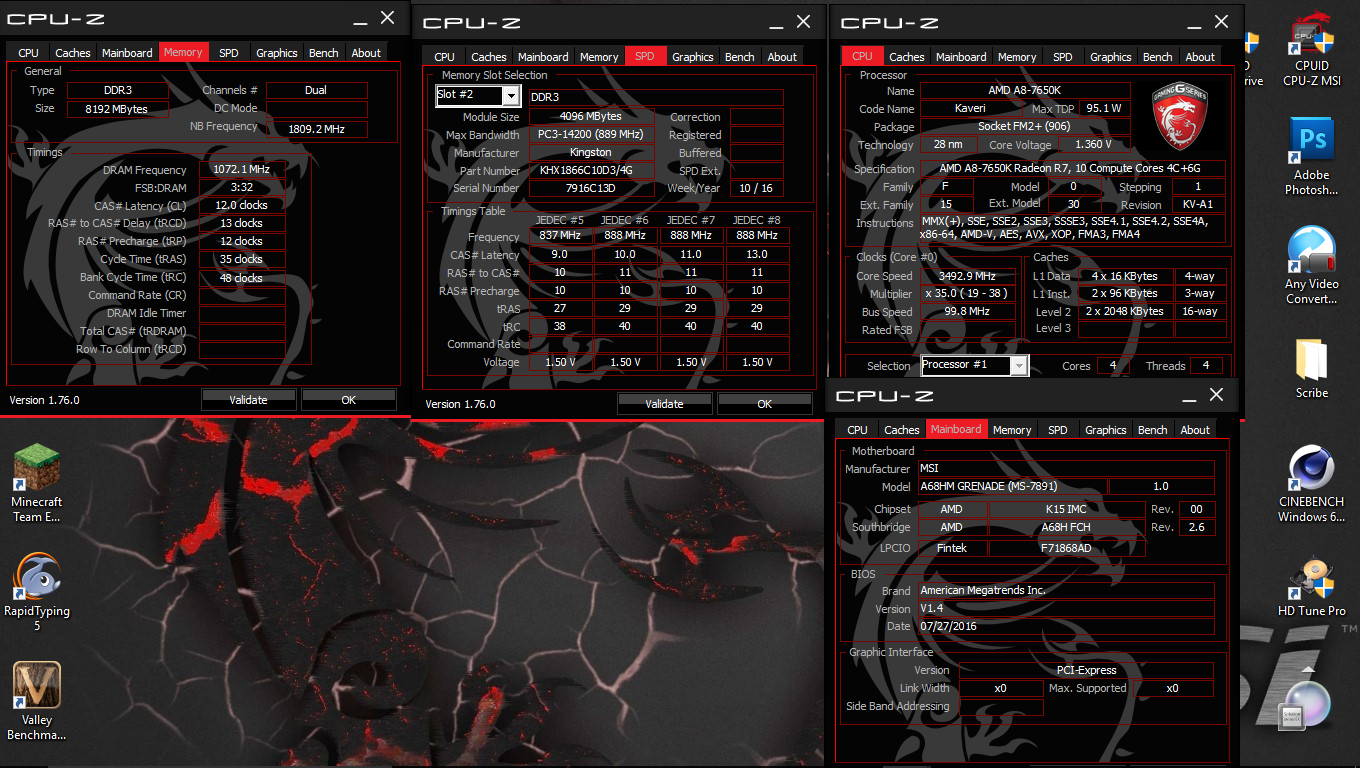Click the BIOS date 07/27/2016 field
This screenshot has width=1360, height=768.
tap(1066, 627)
